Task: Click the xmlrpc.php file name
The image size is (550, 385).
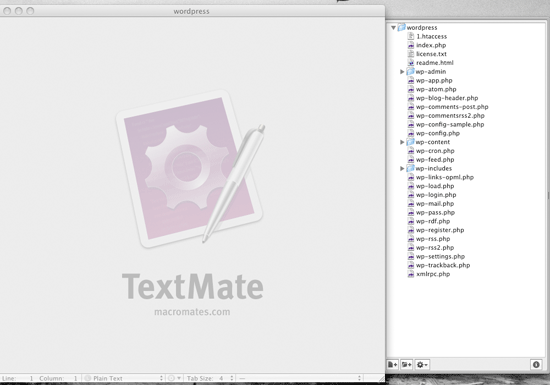Action: pos(433,274)
